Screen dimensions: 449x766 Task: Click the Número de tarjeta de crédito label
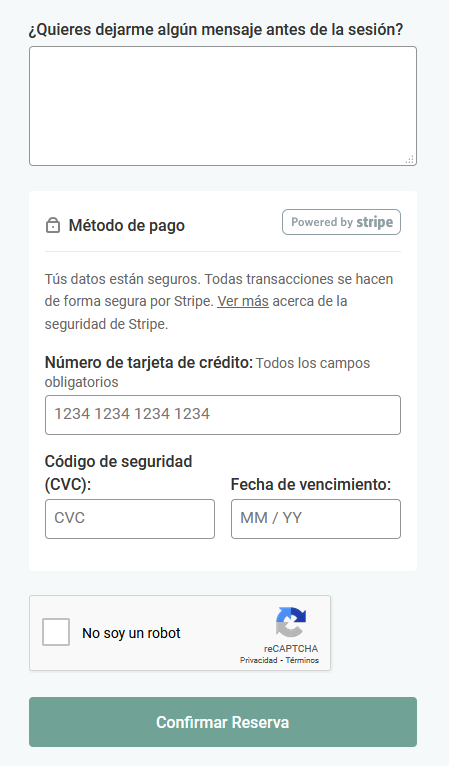[149, 362]
